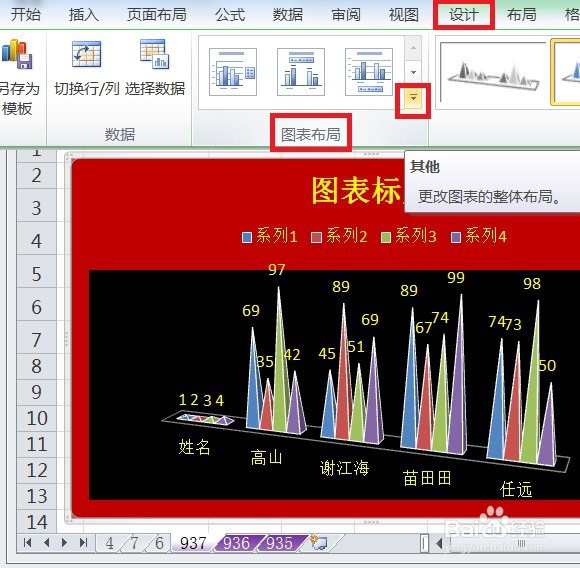Viewport: 580px width, 568px height.
Task: Go to the 数据 ribbon tab
Action: tap(288, 15)
